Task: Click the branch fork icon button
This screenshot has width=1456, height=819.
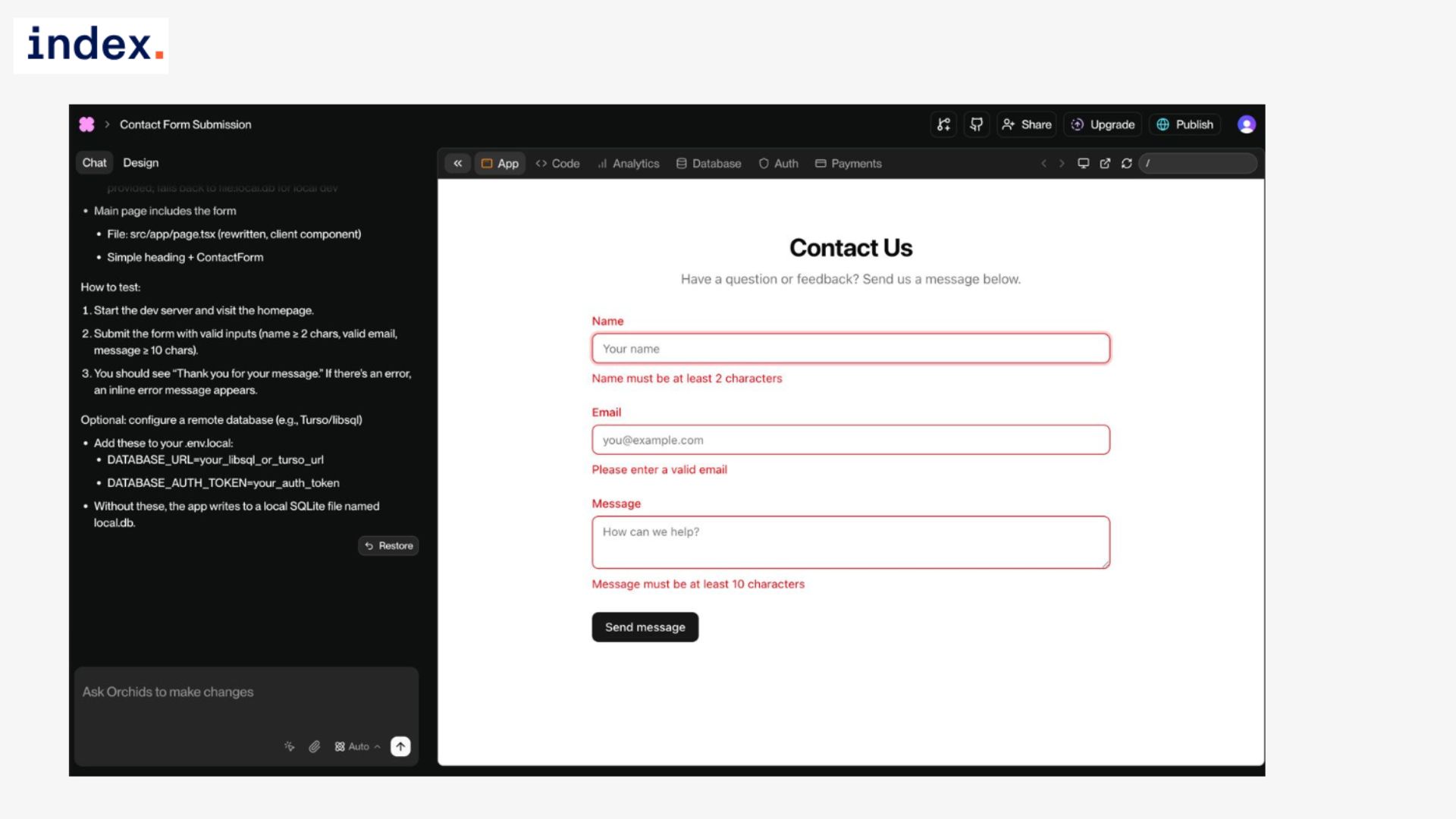Action: click(943, 124)
